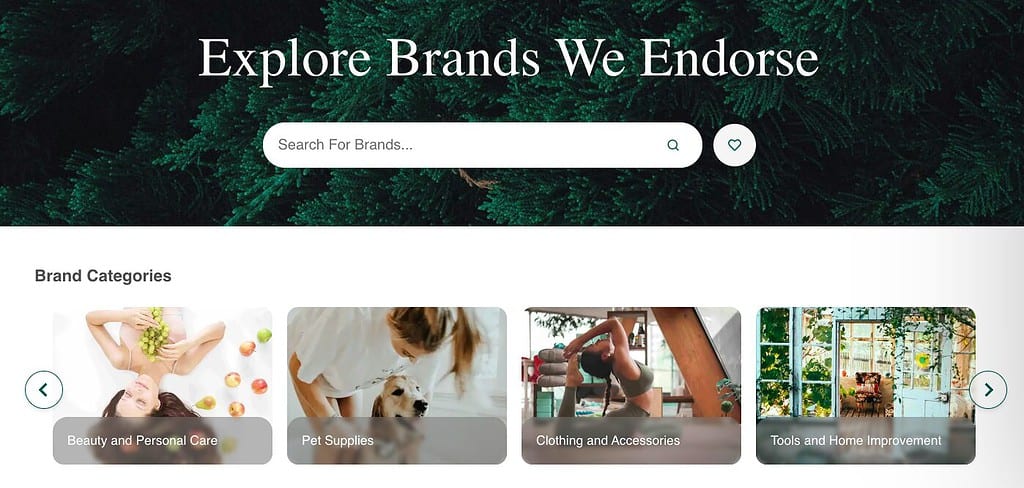This screenshot has width=1024, height=488.
Task: Click the magnifying glass search icon
Action: pos(673,145)
